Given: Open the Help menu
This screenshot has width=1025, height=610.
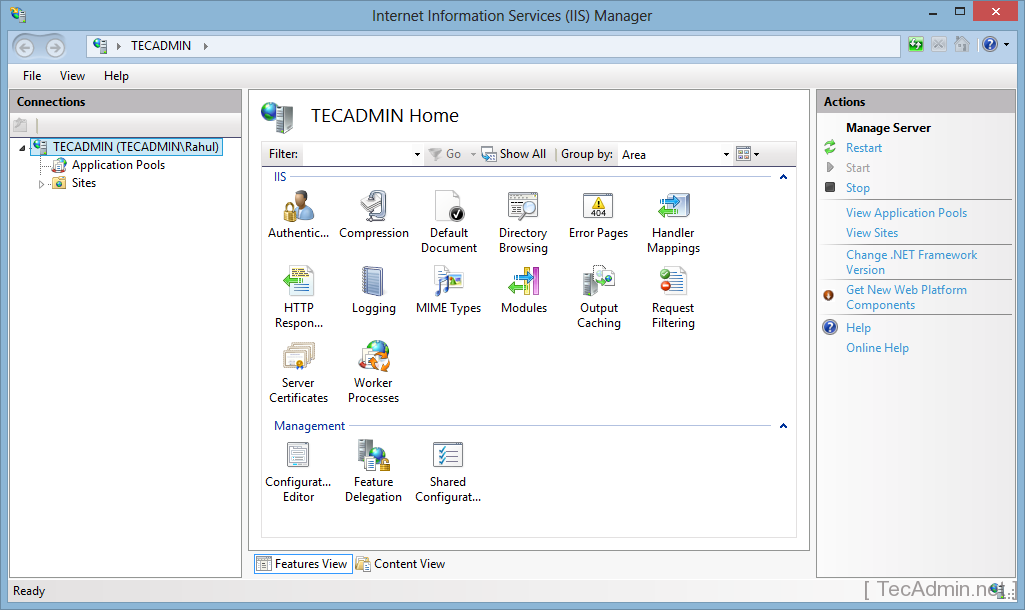Looking at the screenshot, I should click(x=116, y=76).
